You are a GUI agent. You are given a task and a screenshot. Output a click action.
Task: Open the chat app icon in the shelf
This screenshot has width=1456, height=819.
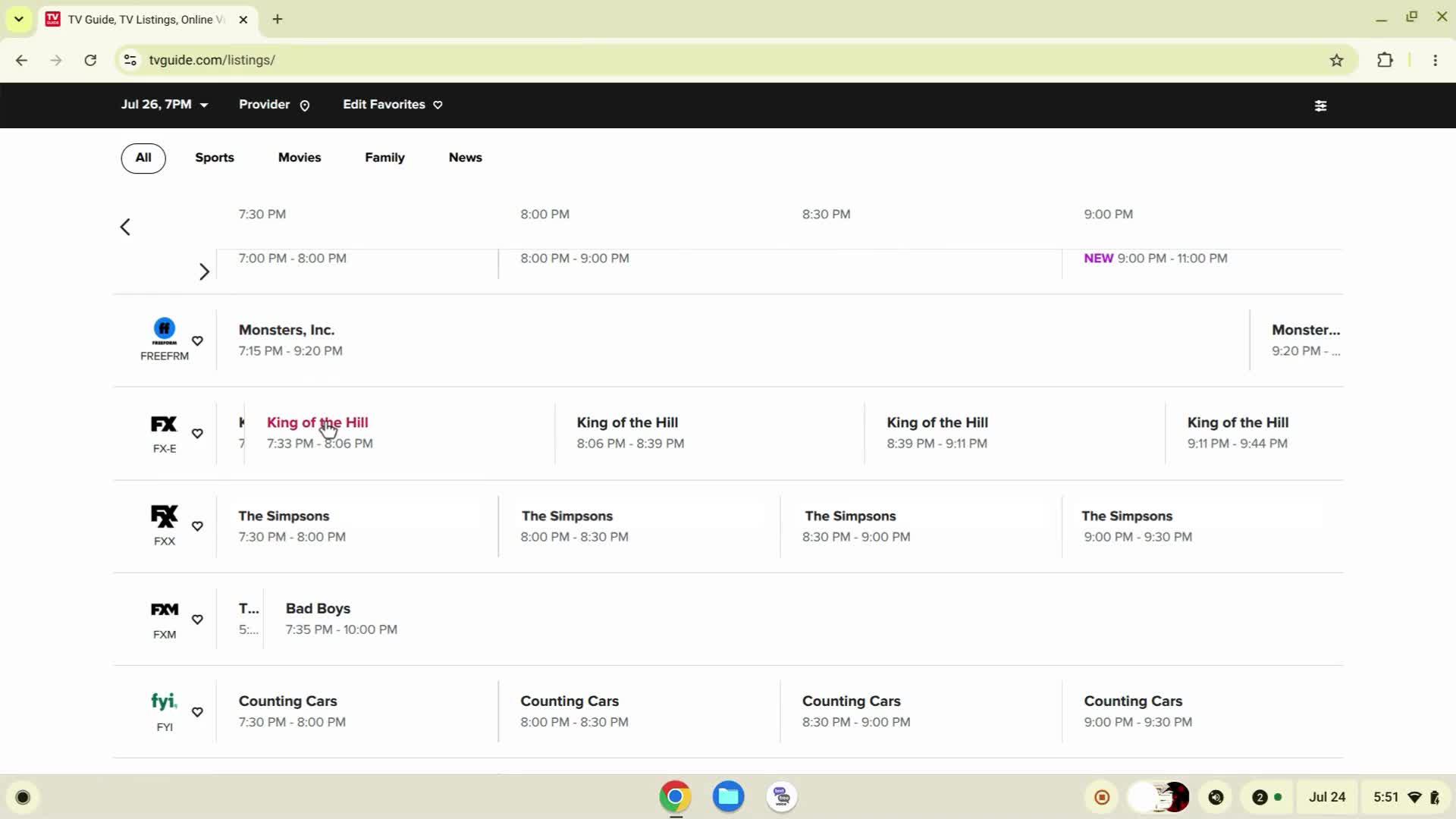pos(782,797)
